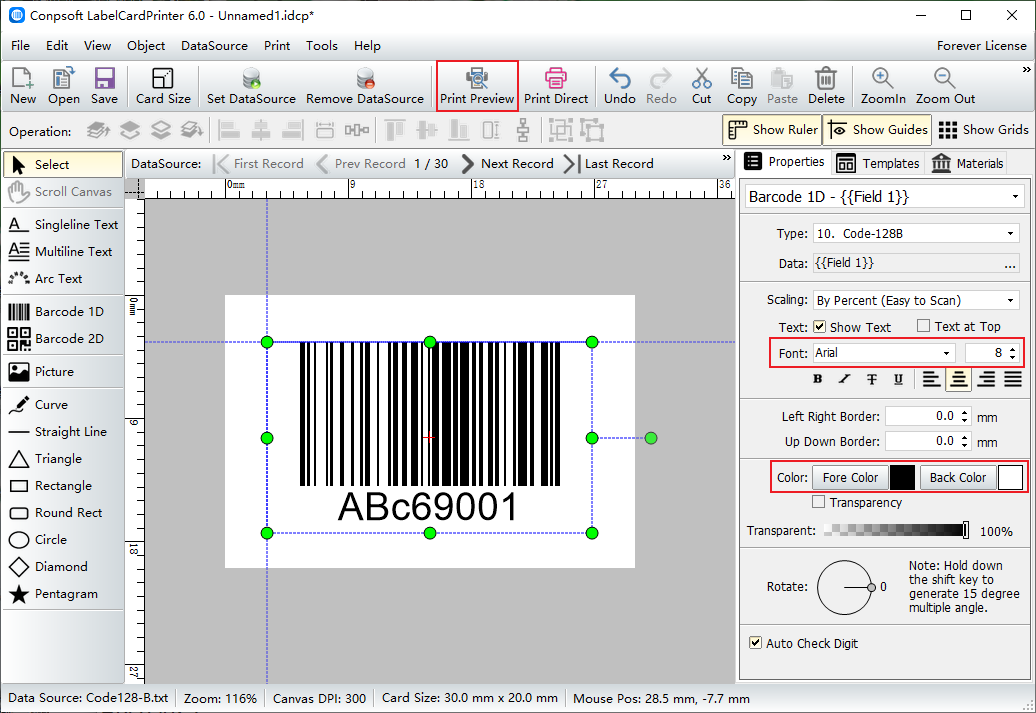The width and height of the screenshot is (1036, 713).
Task: Copy the selected barcode object
Action: (x=741, y=86)
